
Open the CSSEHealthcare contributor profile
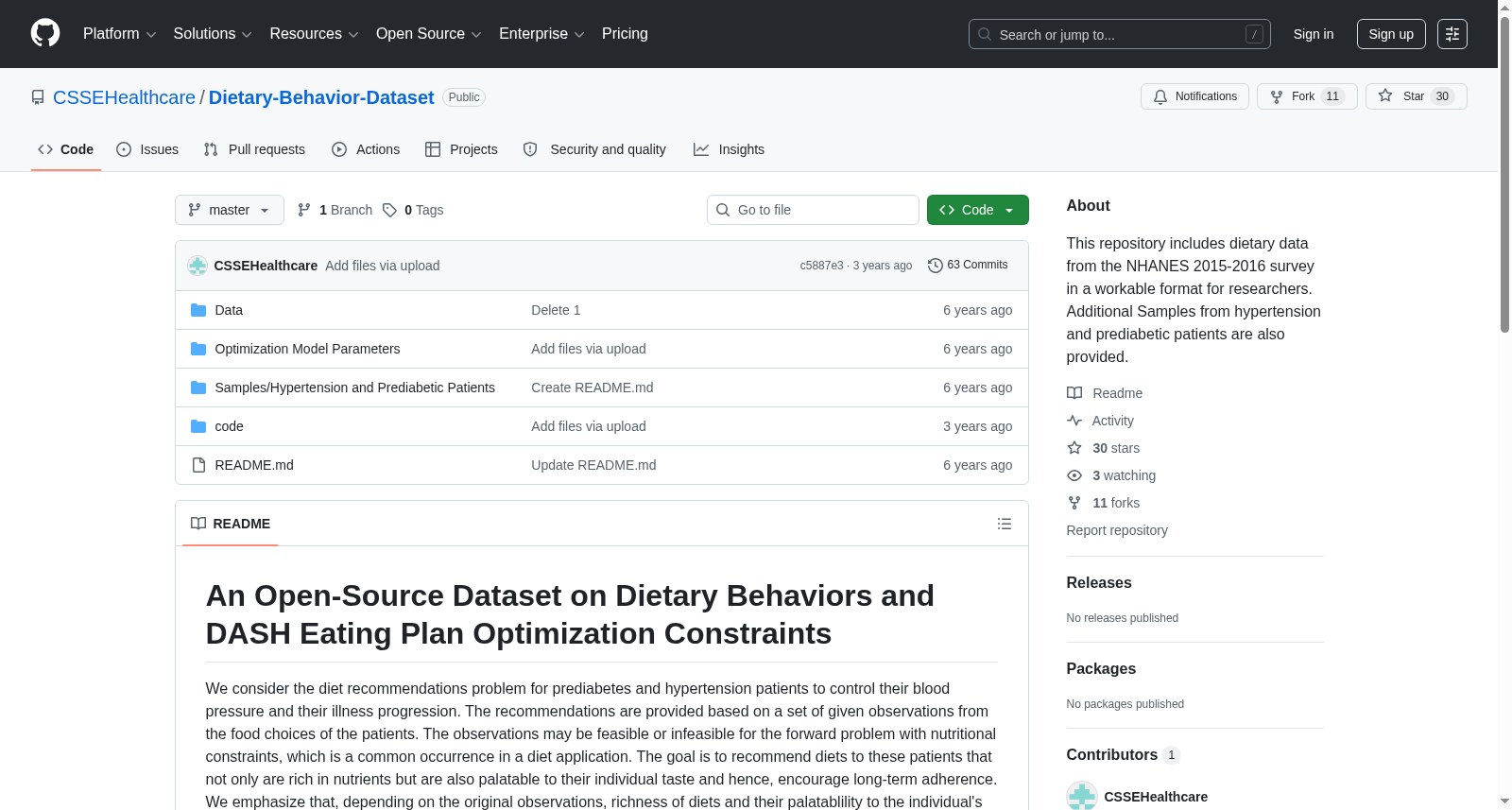tap(1156, 797)
